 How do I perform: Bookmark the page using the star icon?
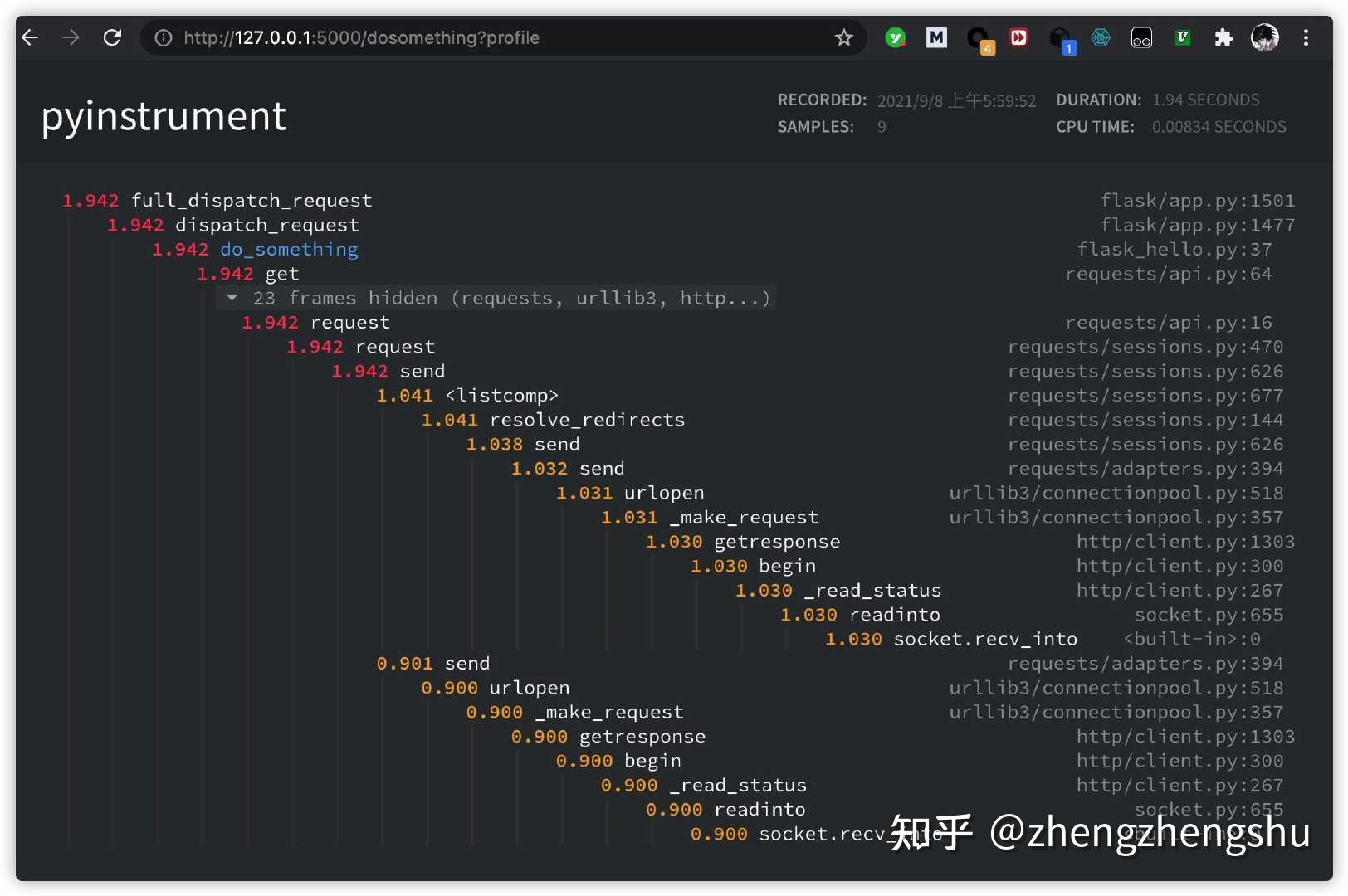pyautogui.click(x=843, y=37)
